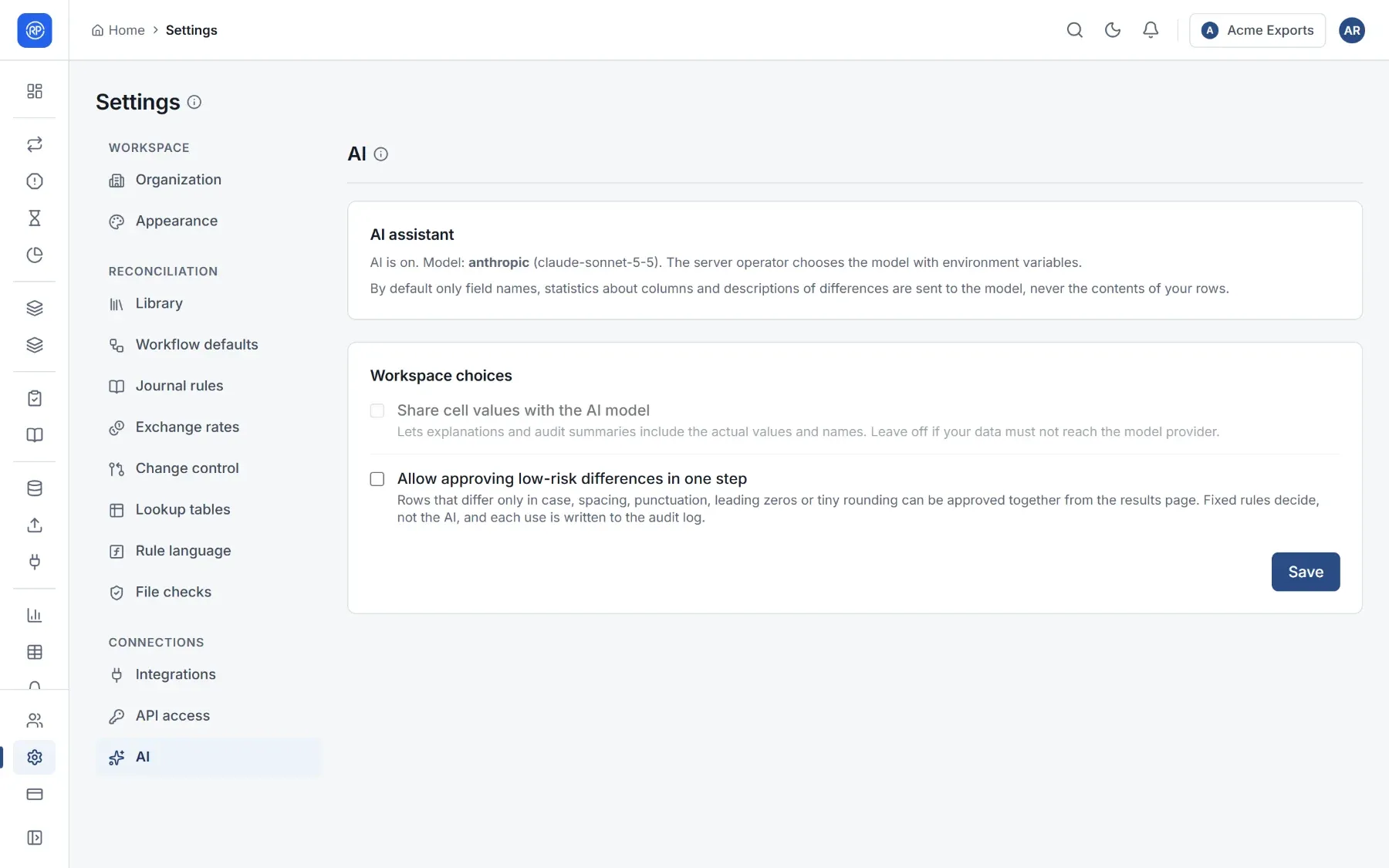This screenshot has height=868, width=1389.
Task: Open notifications with the bell icon
Action: [1151, 30]
